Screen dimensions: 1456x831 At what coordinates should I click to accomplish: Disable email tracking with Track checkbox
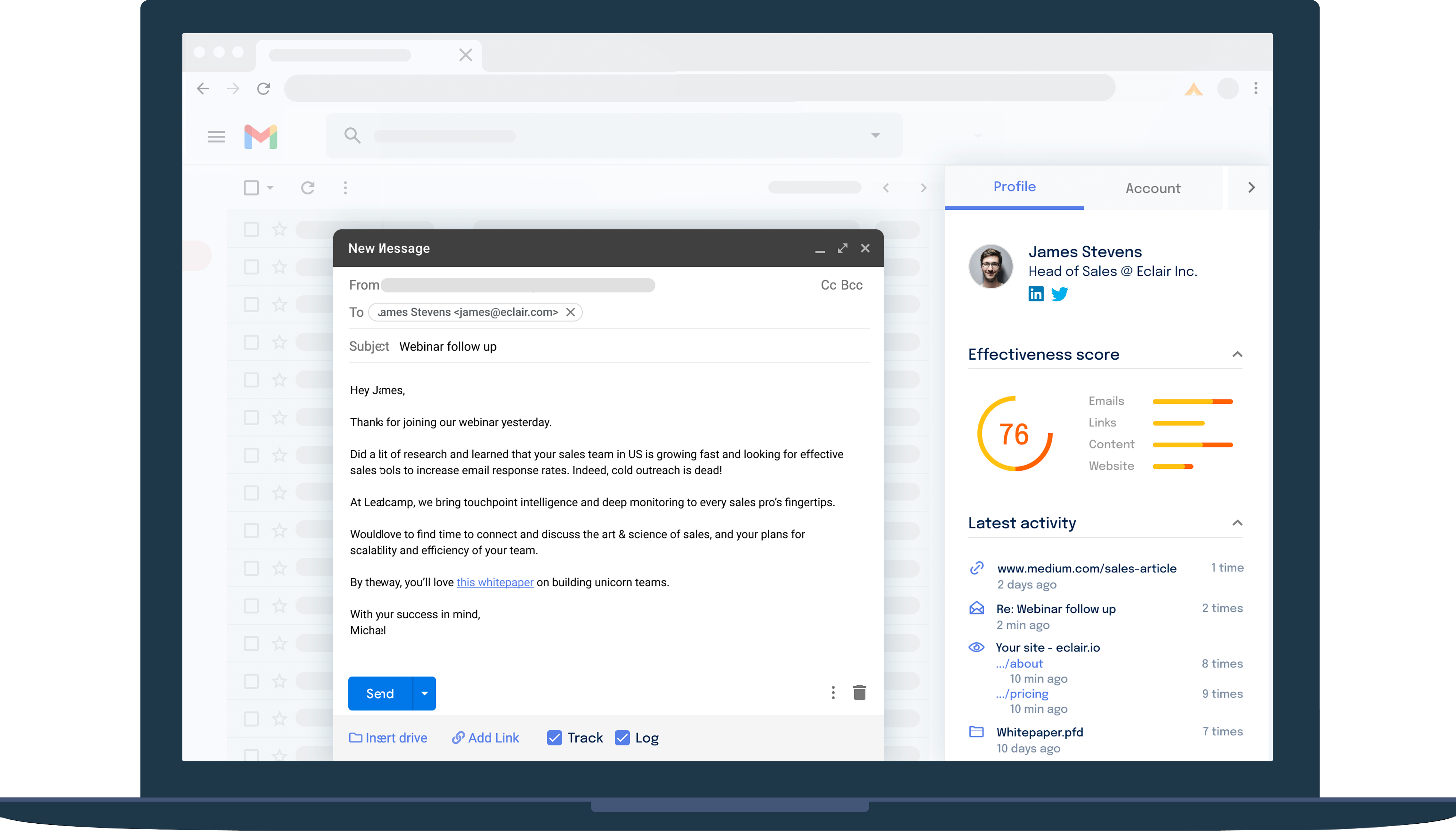(x=554, y=737)
